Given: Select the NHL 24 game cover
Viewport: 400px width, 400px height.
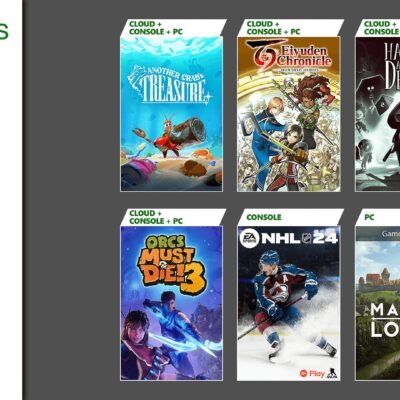Looking at the screenshot, I should pos(289,303).
